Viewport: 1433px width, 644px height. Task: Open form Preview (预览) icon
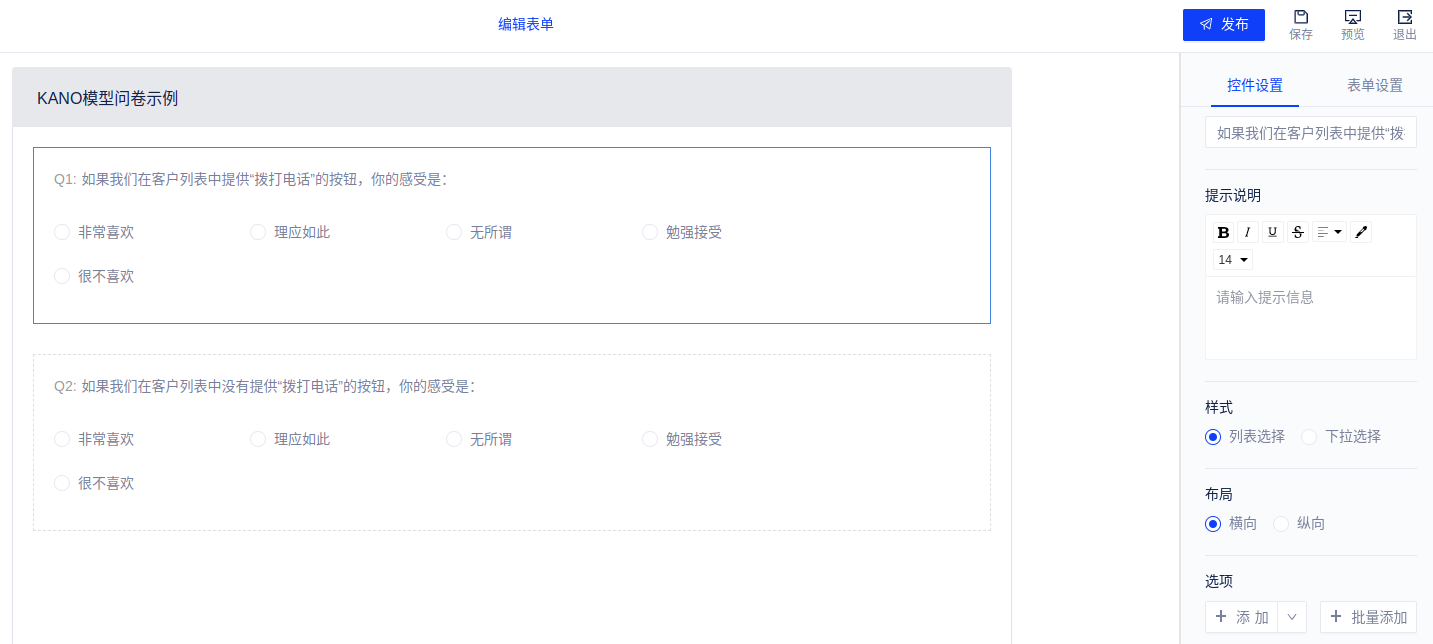pos(1352,18)
